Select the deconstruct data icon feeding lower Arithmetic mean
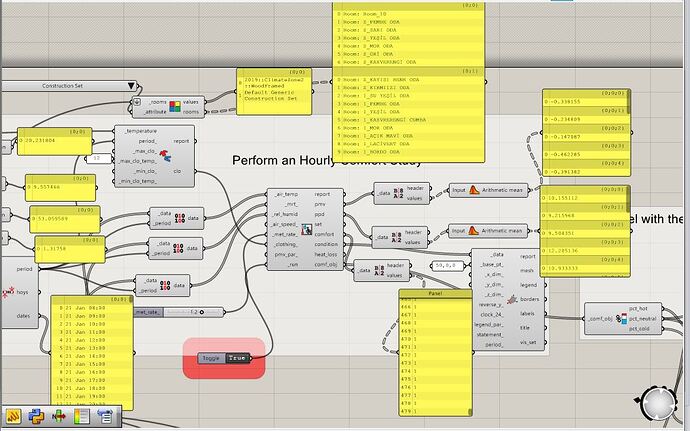This screenshot has width=690, height=431. (396, 237)
